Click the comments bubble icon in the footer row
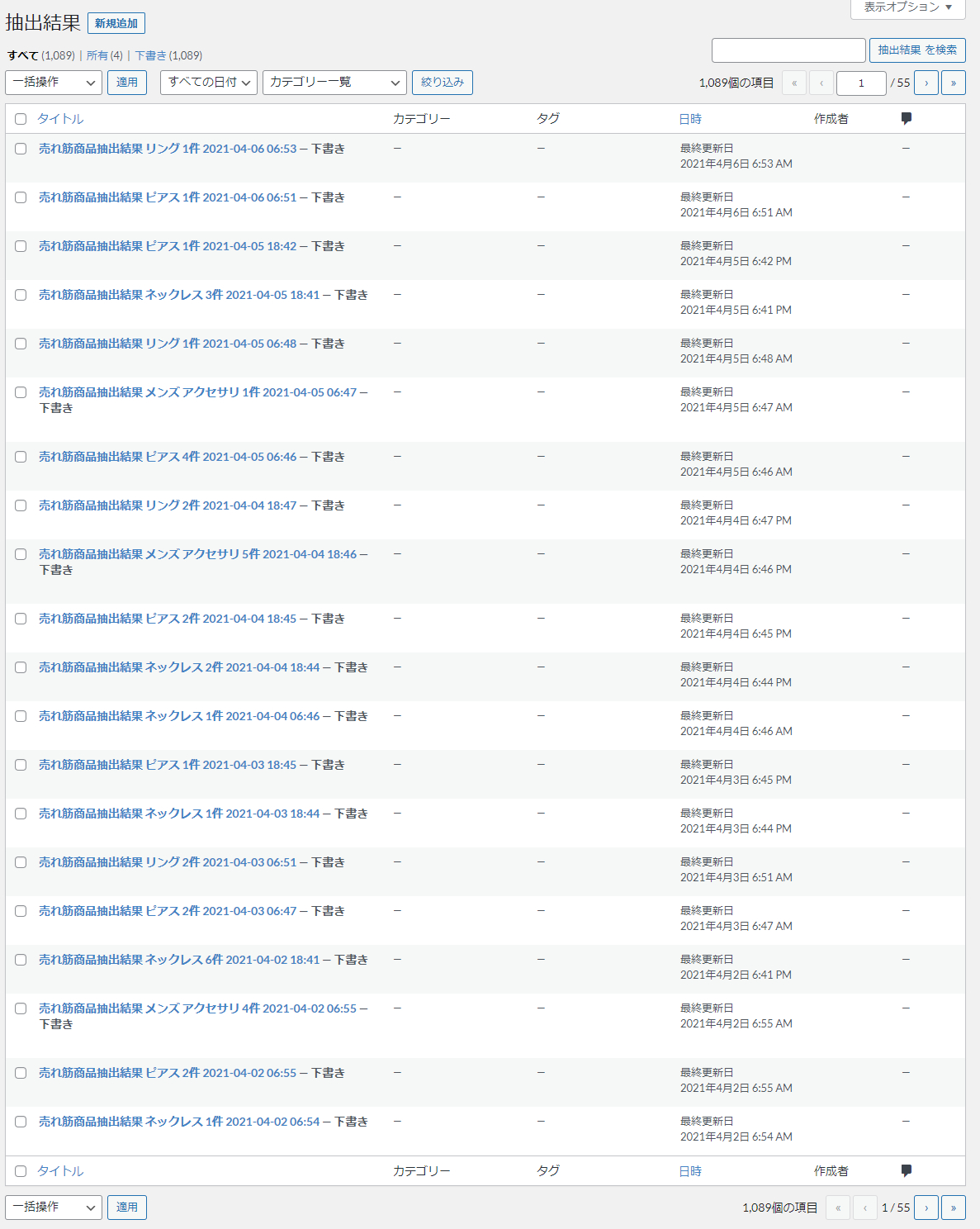 [907, 1170]
